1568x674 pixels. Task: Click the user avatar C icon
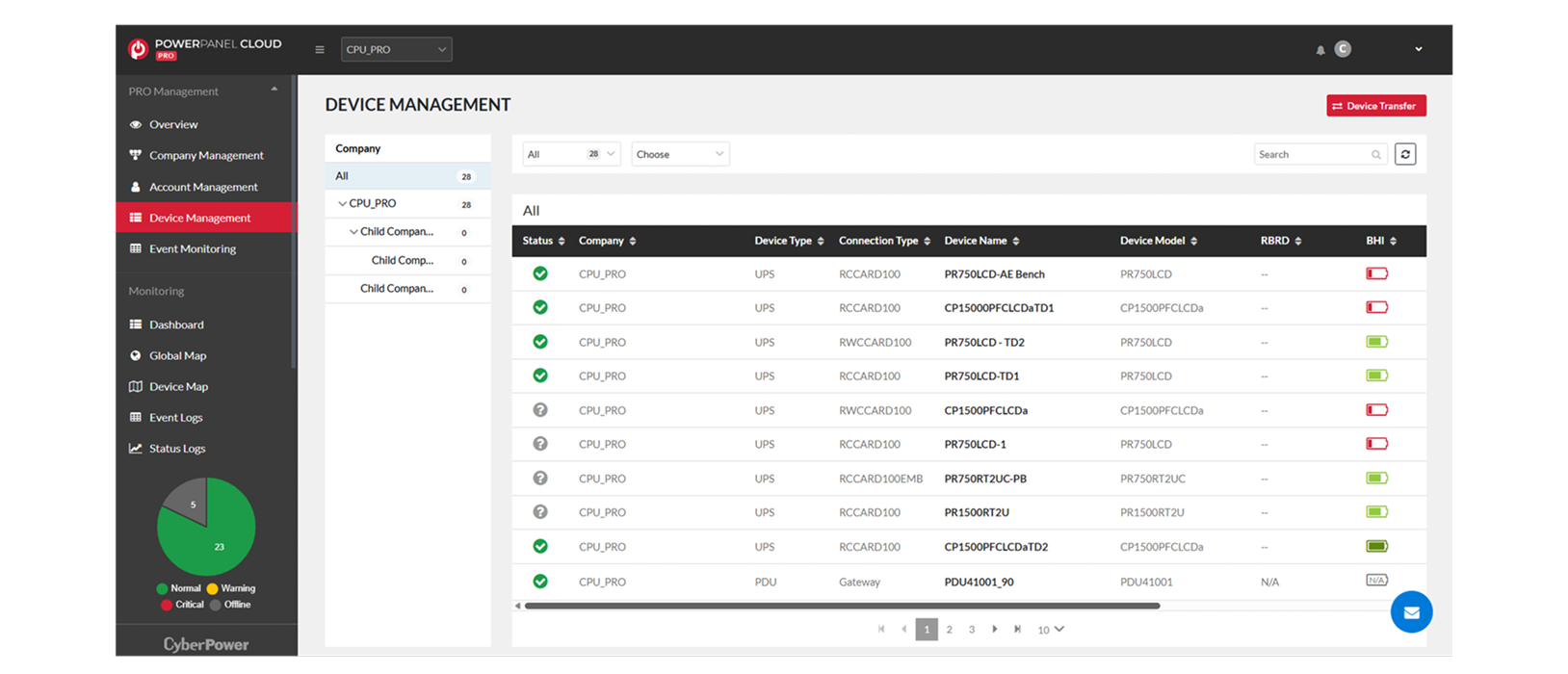[1343, 49]
